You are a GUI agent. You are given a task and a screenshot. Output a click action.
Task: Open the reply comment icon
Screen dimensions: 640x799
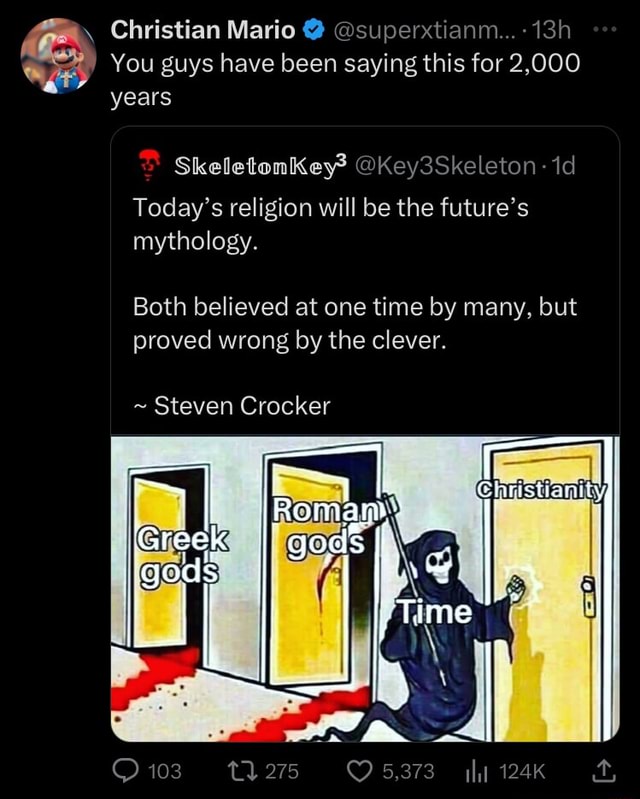(x=125, y=771)
